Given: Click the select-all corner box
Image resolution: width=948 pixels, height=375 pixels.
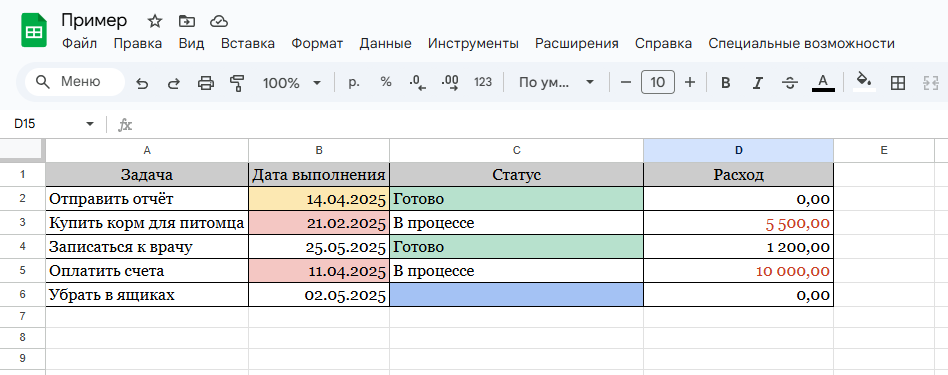Looking at the screenshot, I should (22, 151).
